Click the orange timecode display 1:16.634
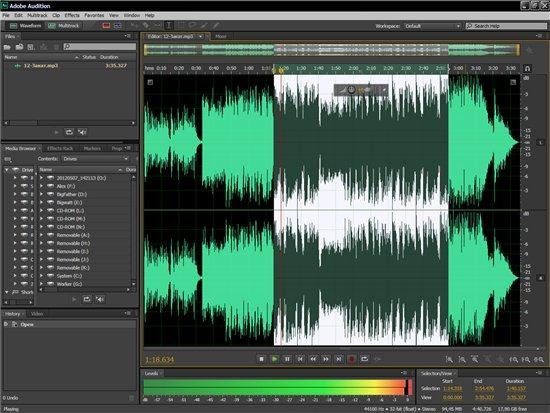This screenshot has height=413, width=550. [x=159, y=359]
